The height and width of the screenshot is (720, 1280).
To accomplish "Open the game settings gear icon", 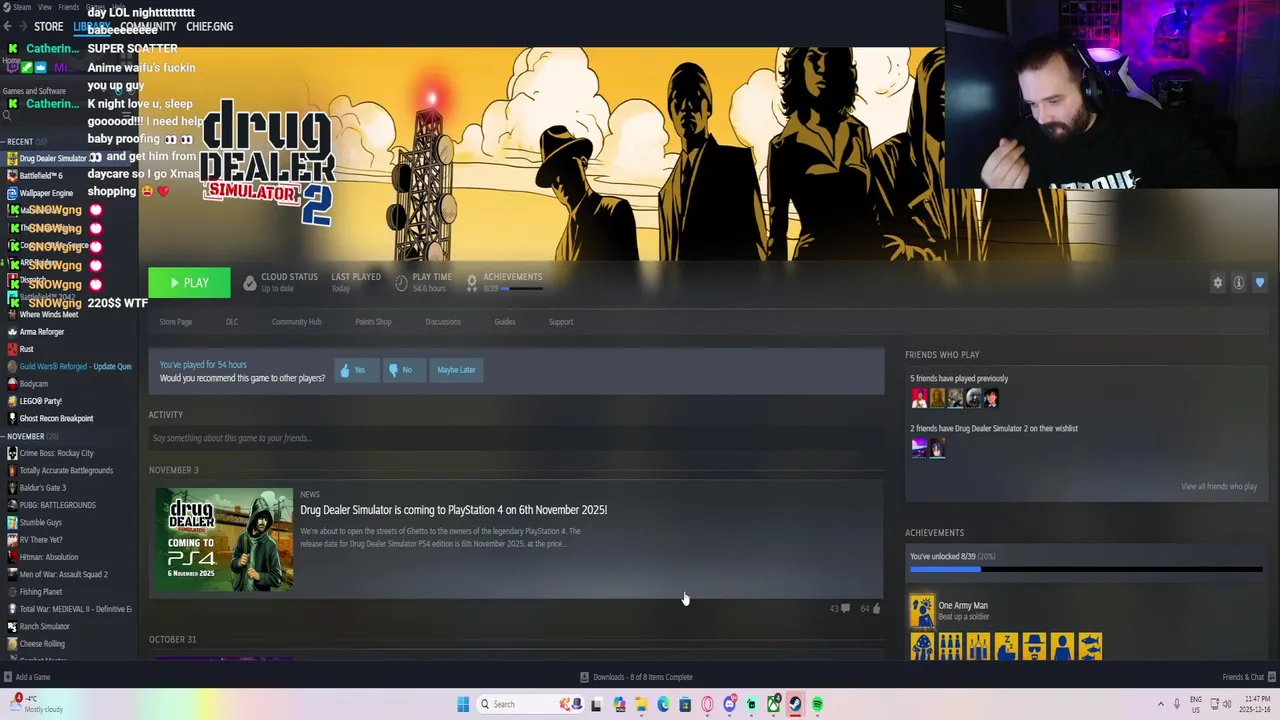I will (x=1217, y=283).
